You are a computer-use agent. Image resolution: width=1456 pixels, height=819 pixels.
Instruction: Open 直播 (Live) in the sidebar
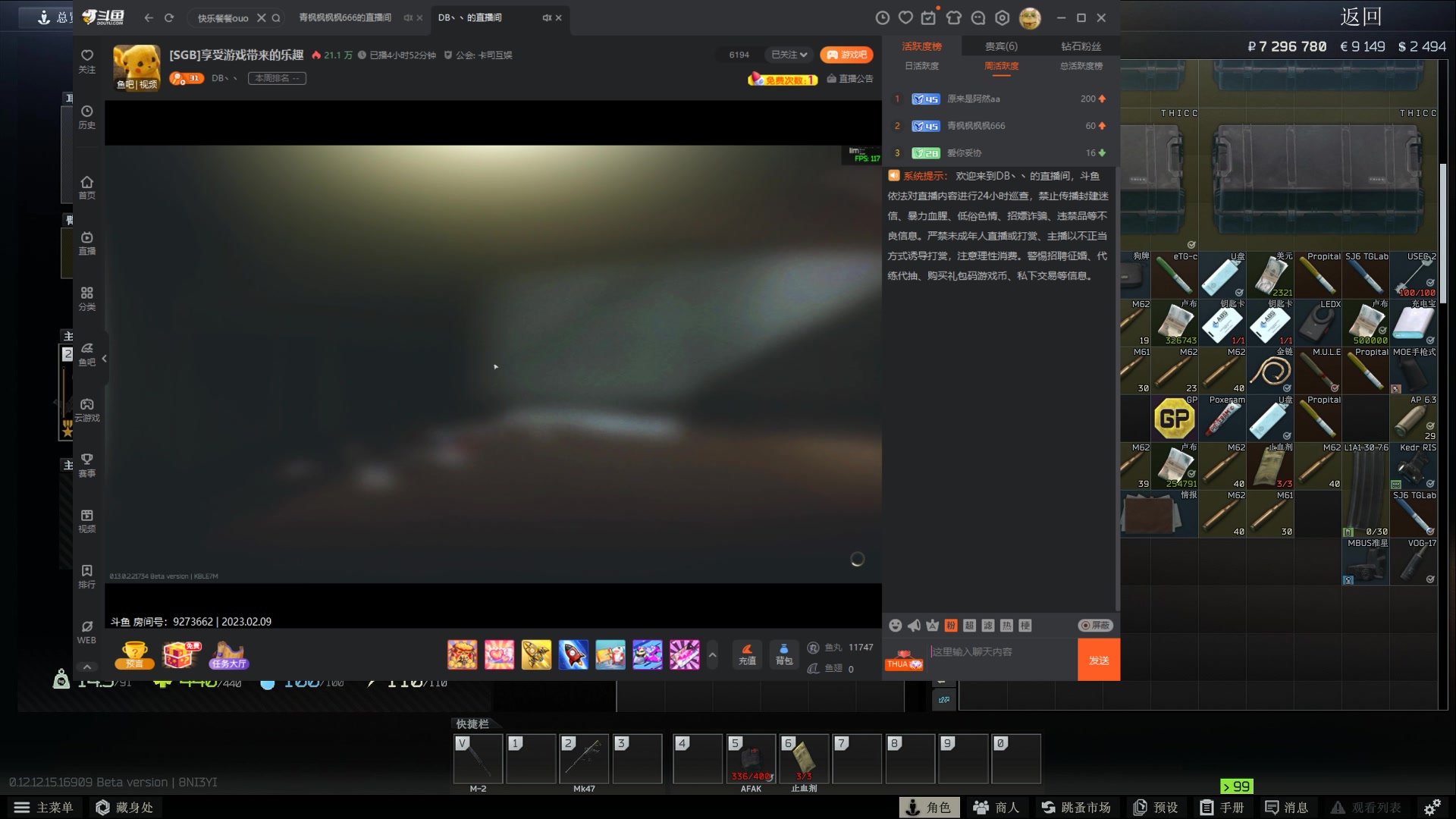pos(87,243)
